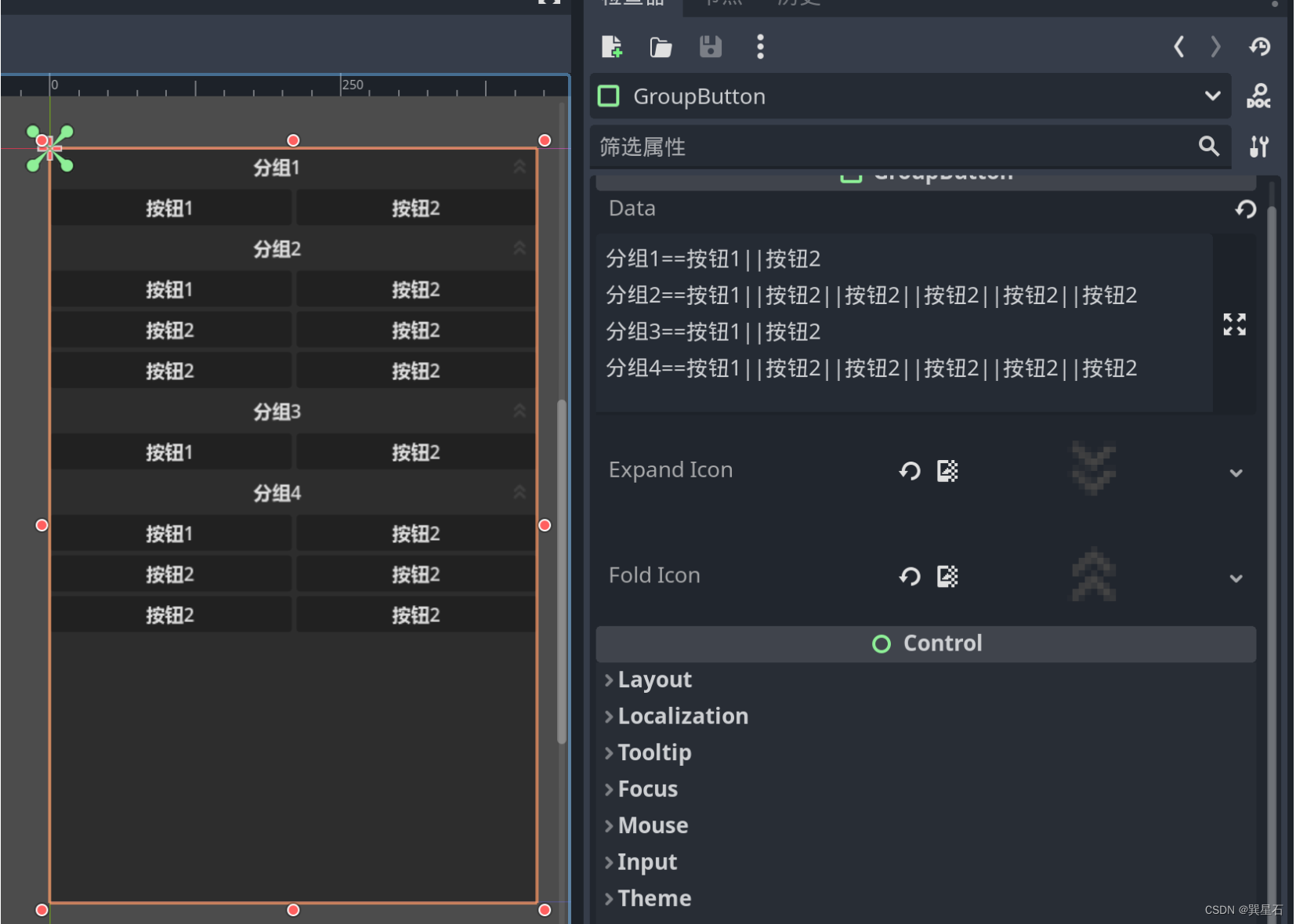Screen dimensions: 1296x924
Task: Click the search magnifier in filter box
Action: [1208, 146]
